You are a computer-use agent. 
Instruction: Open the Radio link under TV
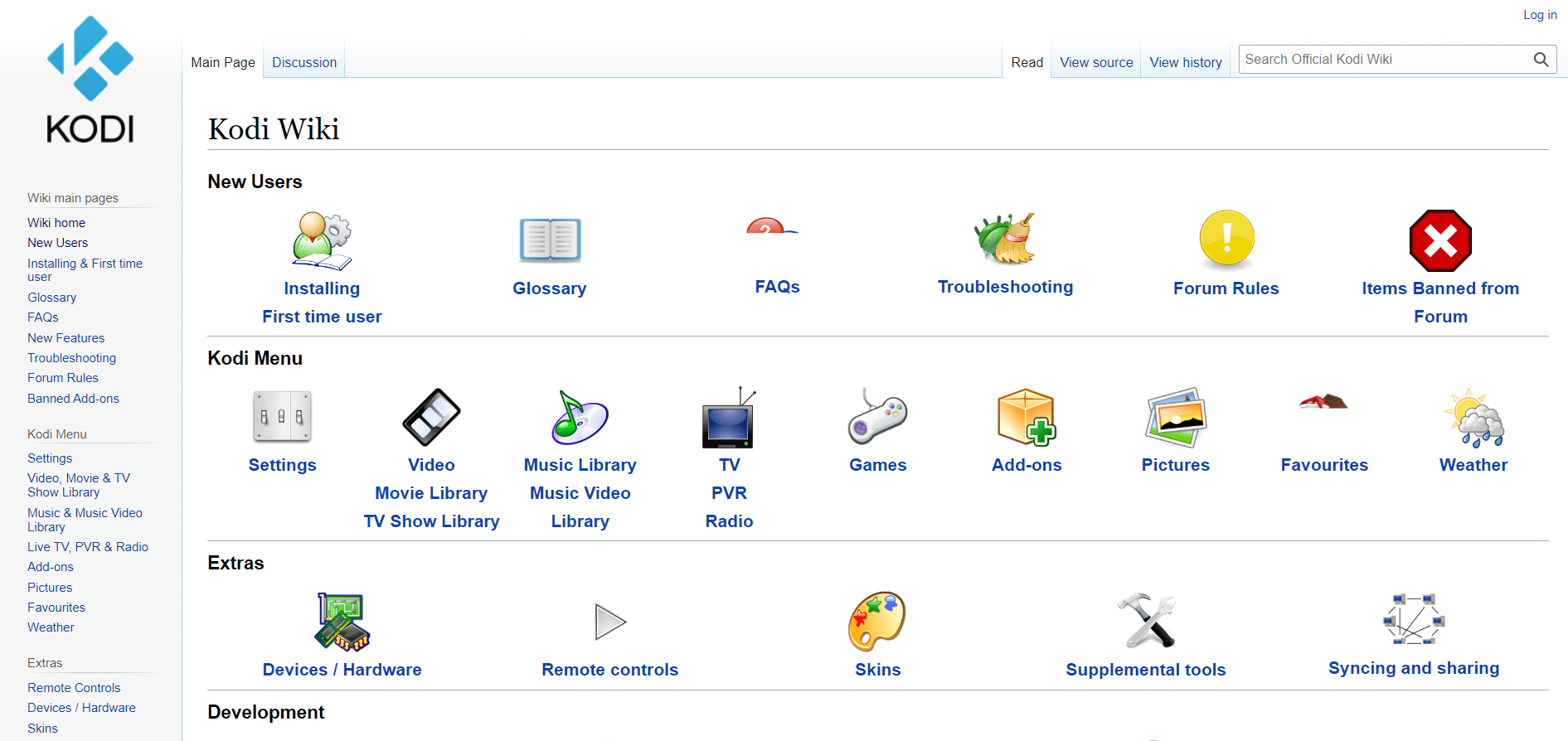[729, 521]
